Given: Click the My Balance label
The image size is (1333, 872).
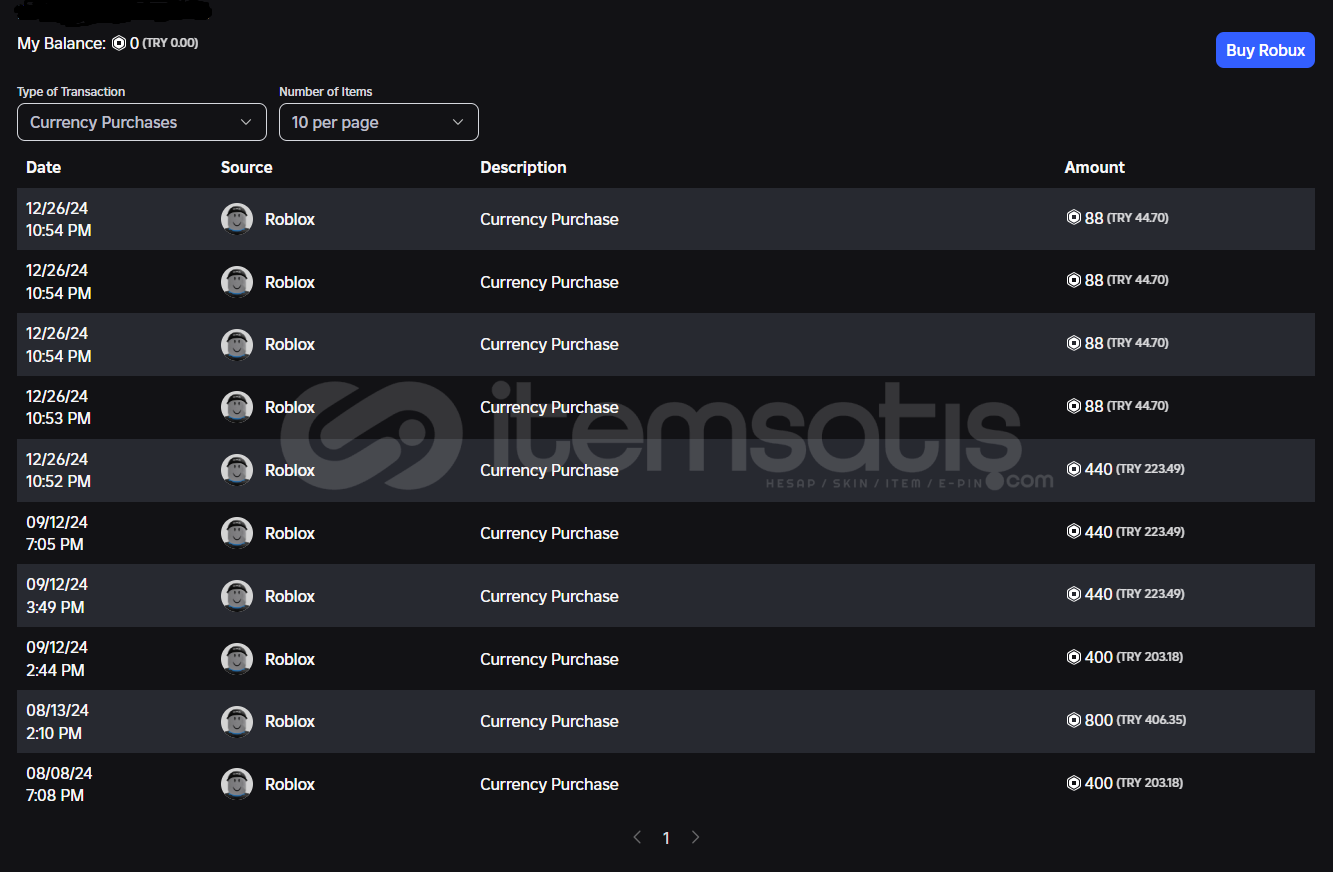Looking at the screenshot, I should pos(61,44).
